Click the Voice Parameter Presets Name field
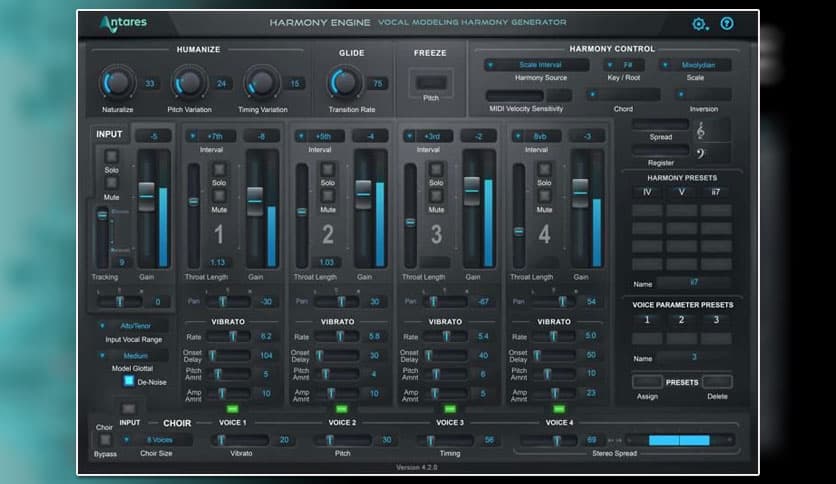The image size is (836, 484). coord(693,358)
